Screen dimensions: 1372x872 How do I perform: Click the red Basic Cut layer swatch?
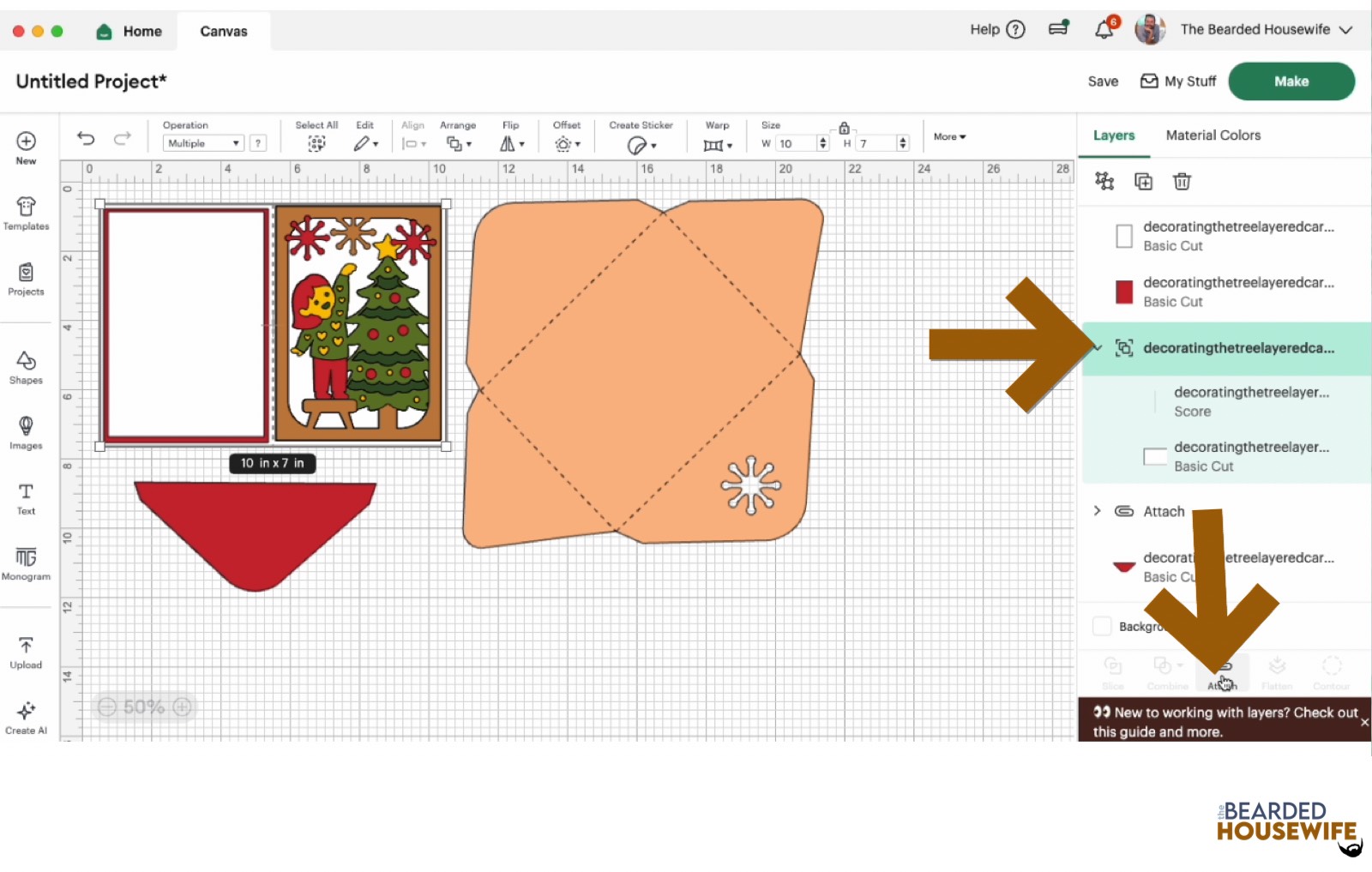click(1124, 292)
